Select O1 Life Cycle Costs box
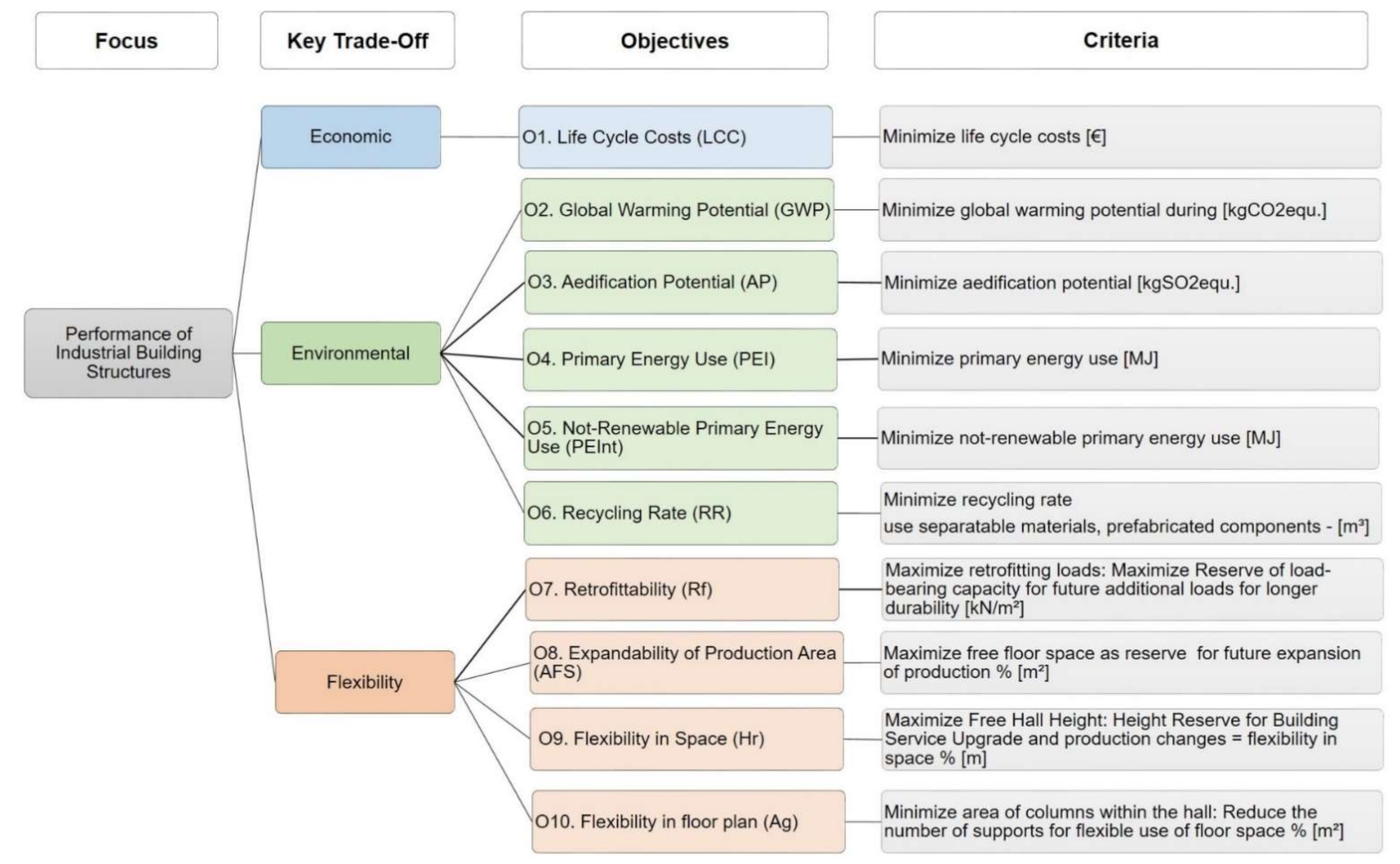 click(675, 137)
